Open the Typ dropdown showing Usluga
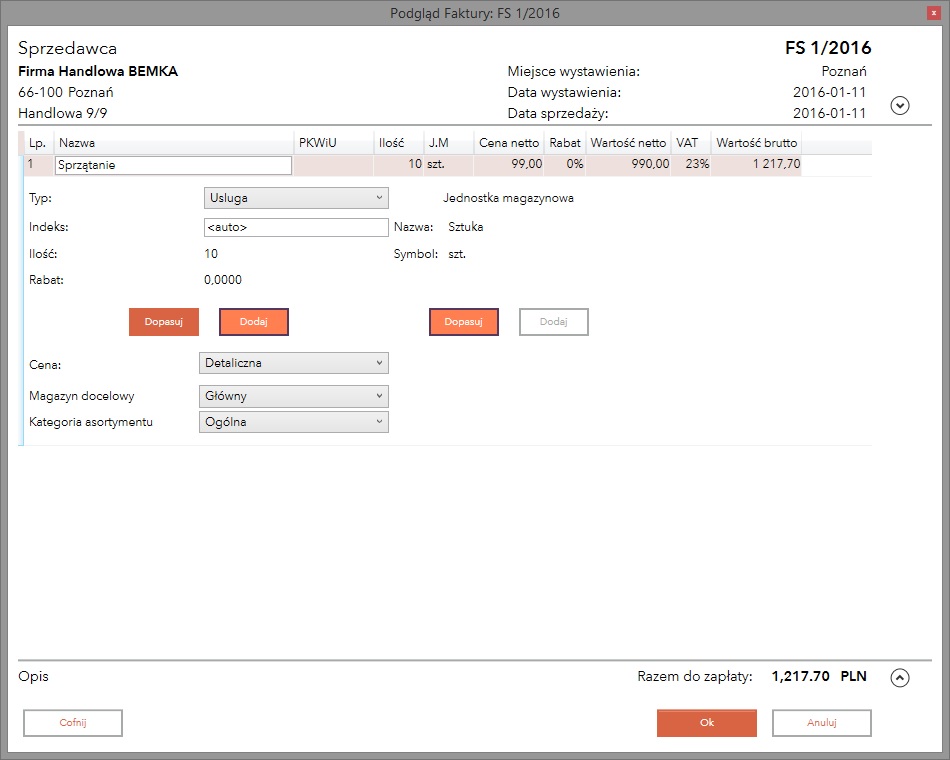 [296, 198]
